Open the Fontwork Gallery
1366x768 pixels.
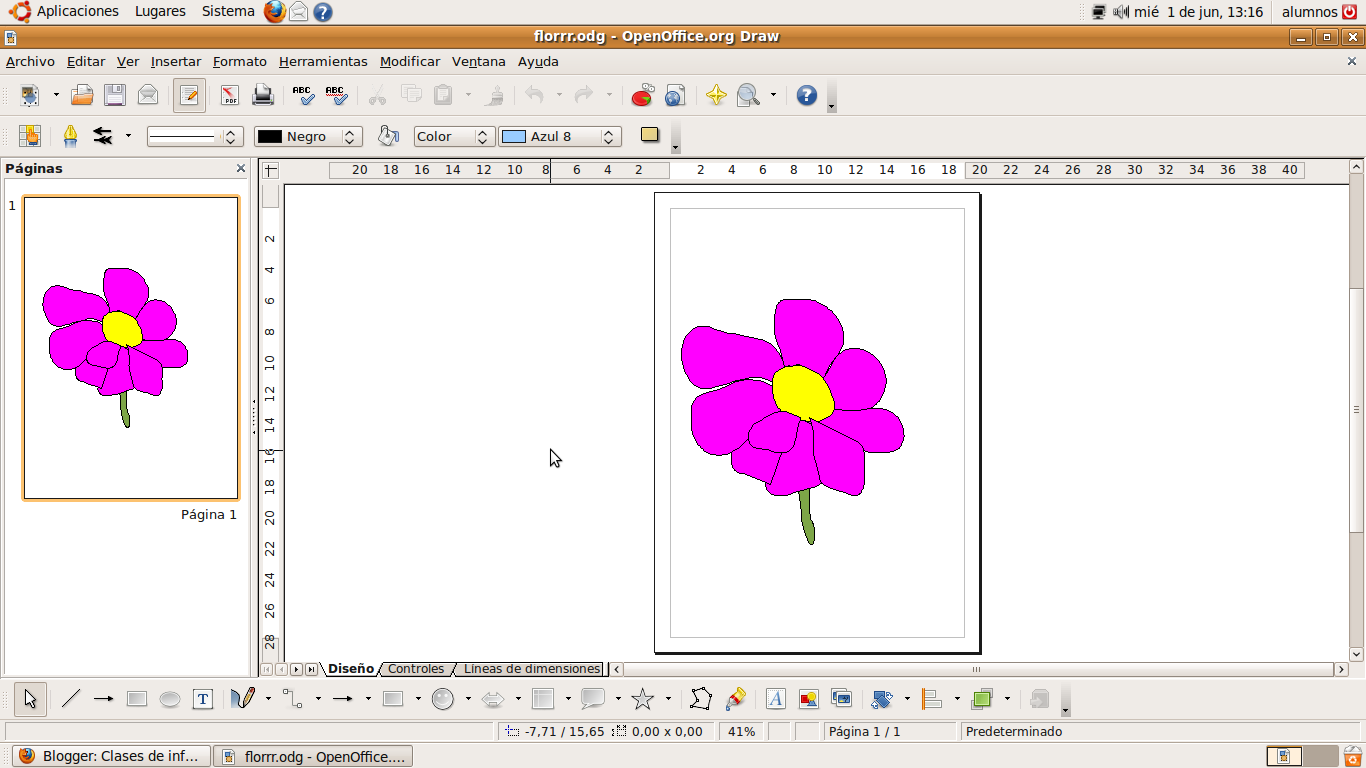tap(776, 699)
